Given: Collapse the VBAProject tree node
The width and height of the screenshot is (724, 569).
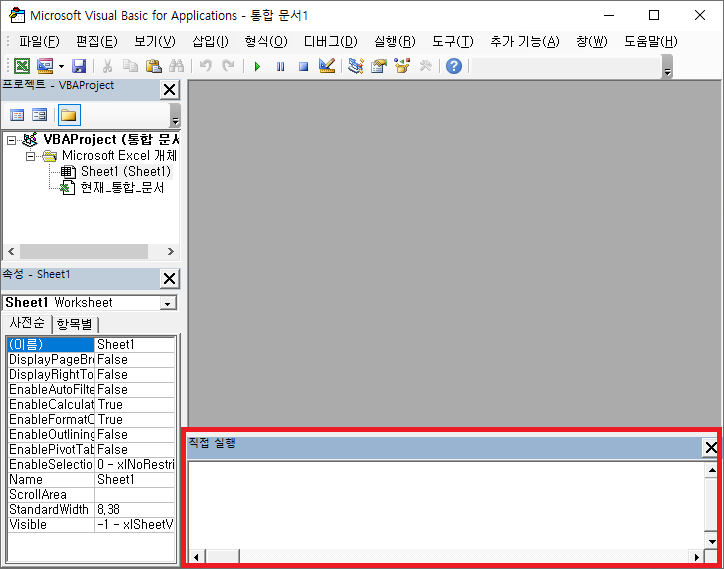Looking at the screenshot, I should 12,140.
